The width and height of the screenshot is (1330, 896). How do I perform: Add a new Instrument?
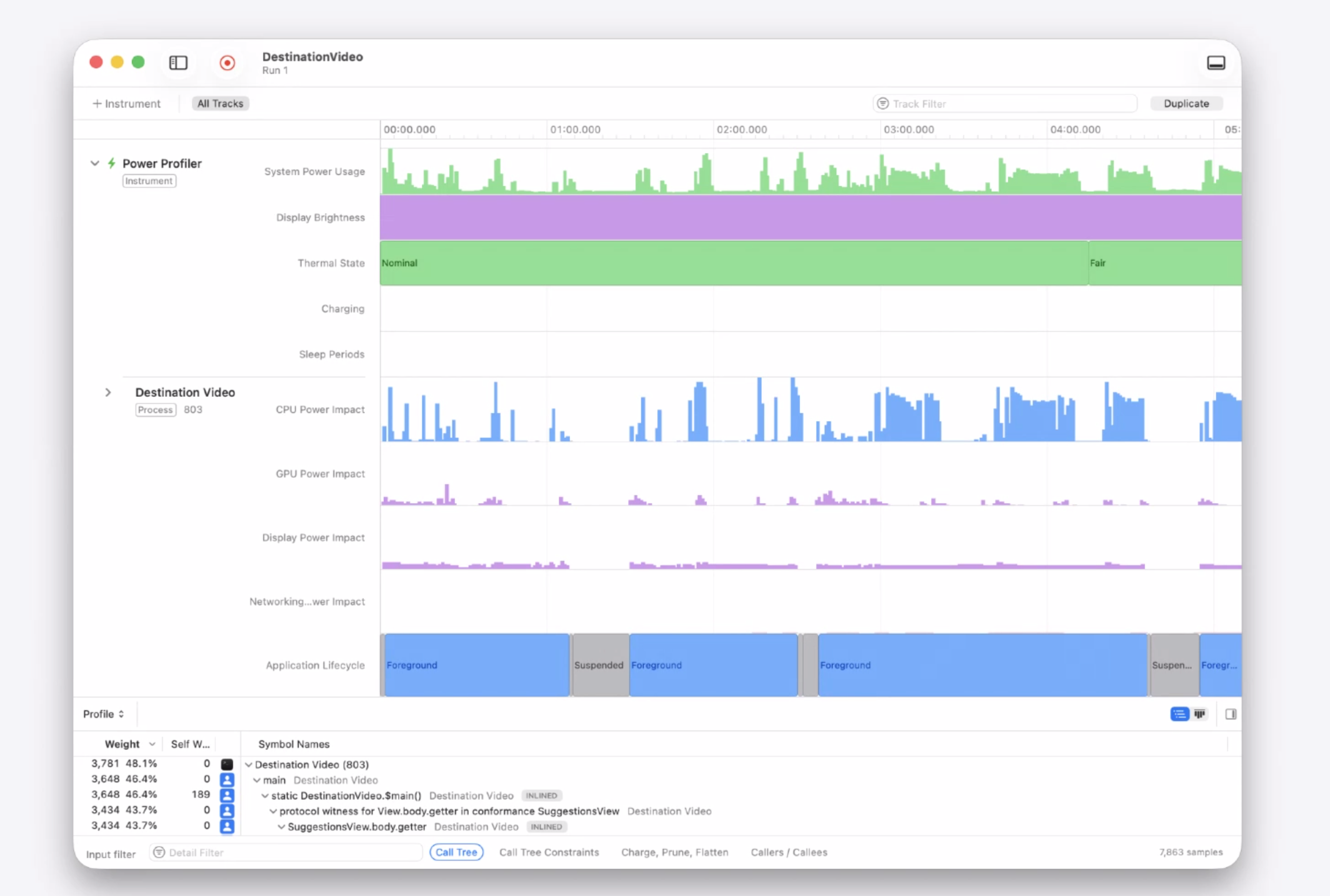coord(126,104)
